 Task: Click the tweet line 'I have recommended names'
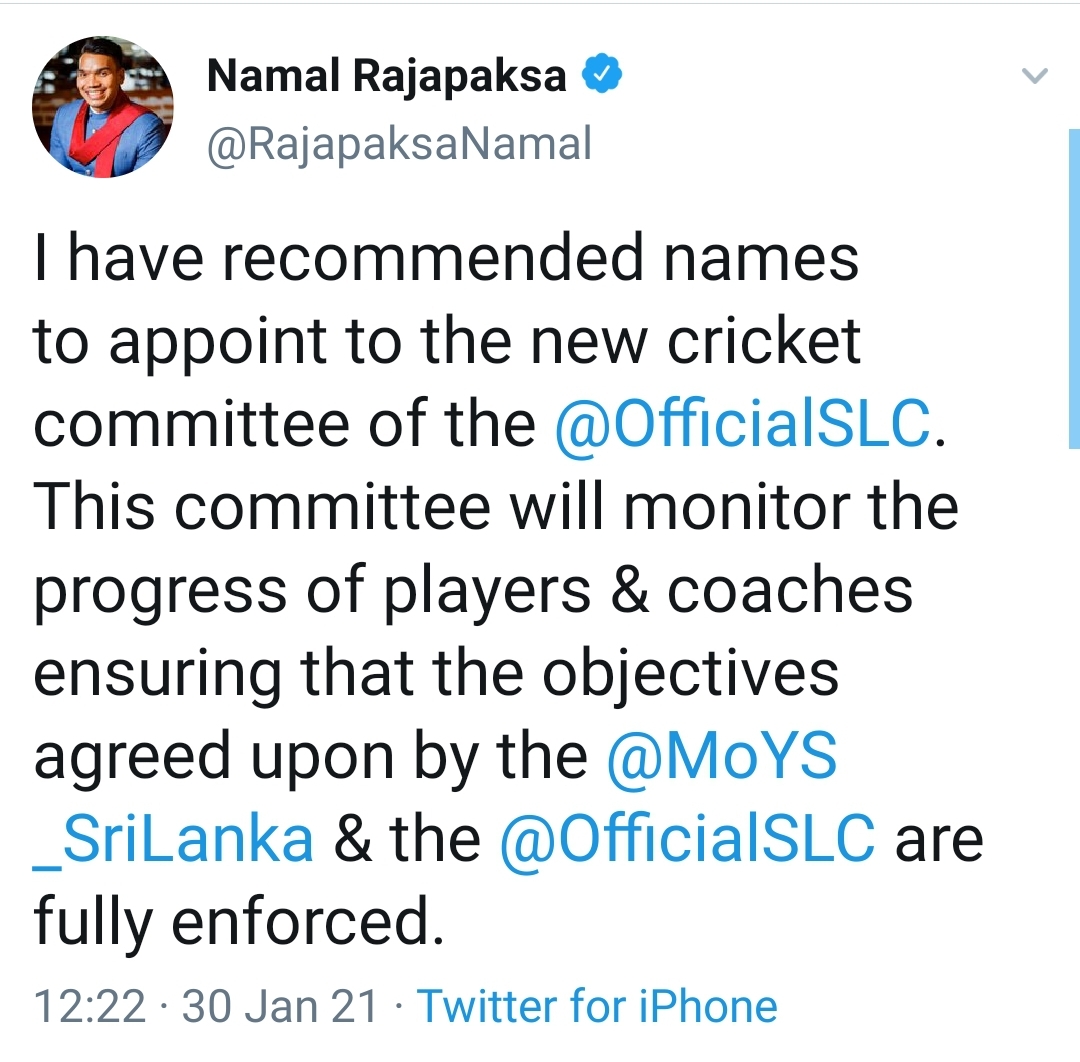click(x=446, y=258)
